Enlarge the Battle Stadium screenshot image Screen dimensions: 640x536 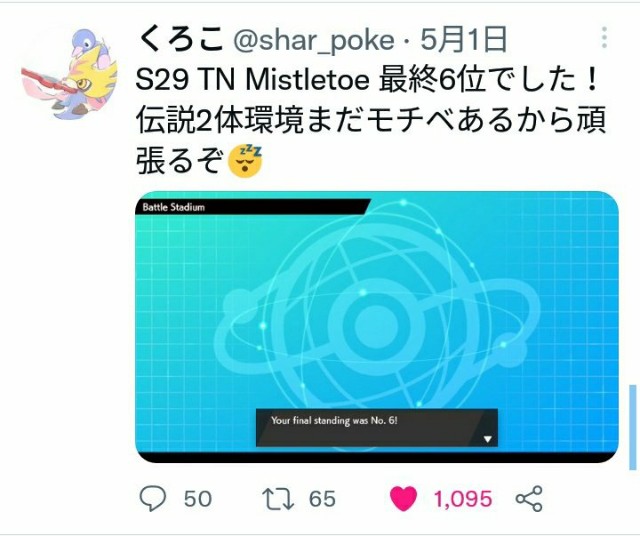[377, 327]
